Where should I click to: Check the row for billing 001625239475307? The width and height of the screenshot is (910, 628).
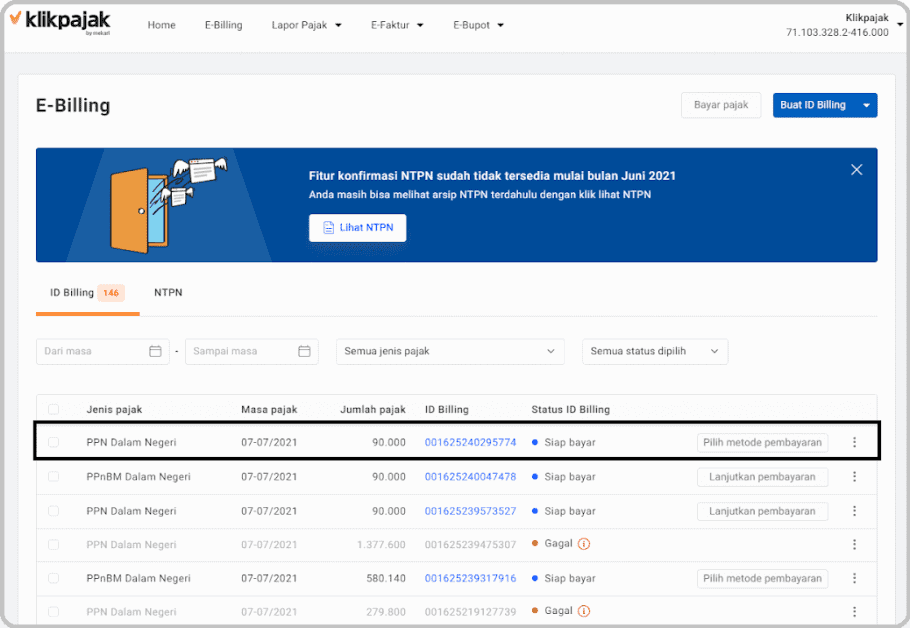pyautogui.click(x=53, y=544)
